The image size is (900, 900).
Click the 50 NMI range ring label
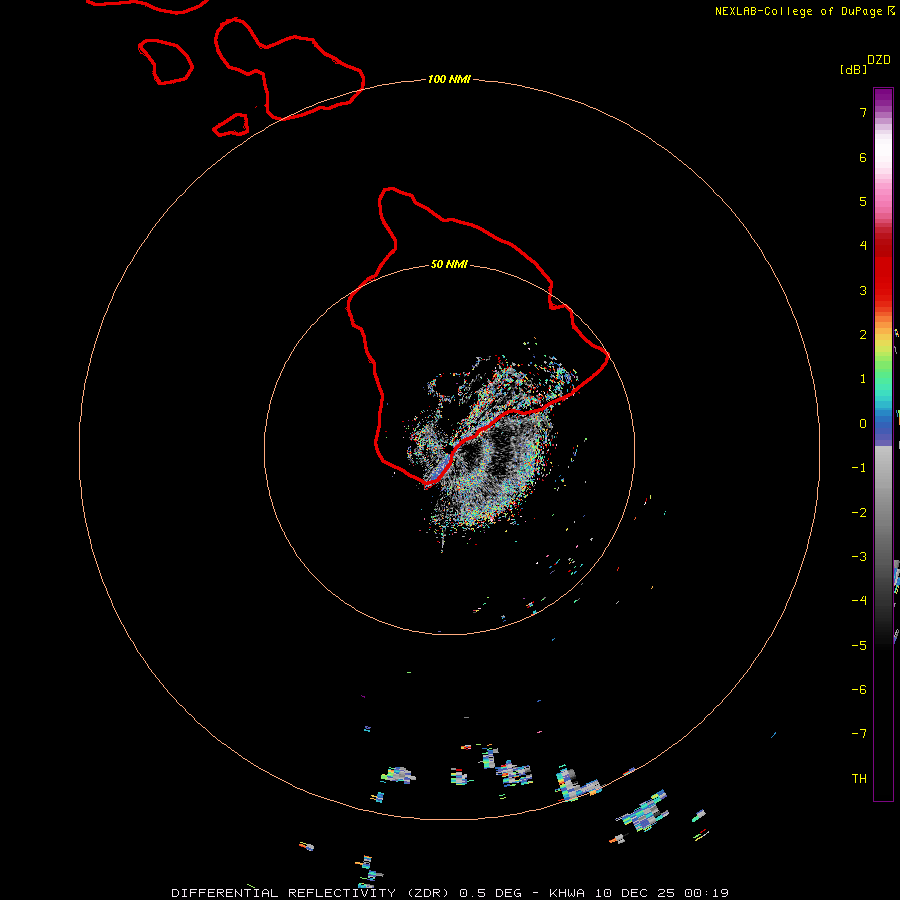(449, 264)
